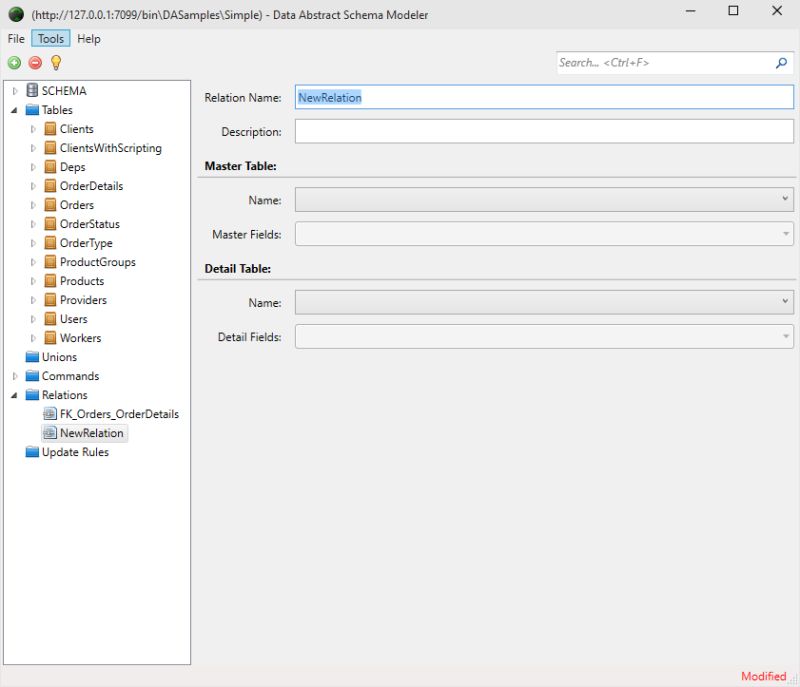Click the search magnifier icon
Viewport: 800px width, 687px height.
click(x=781, y=63)
